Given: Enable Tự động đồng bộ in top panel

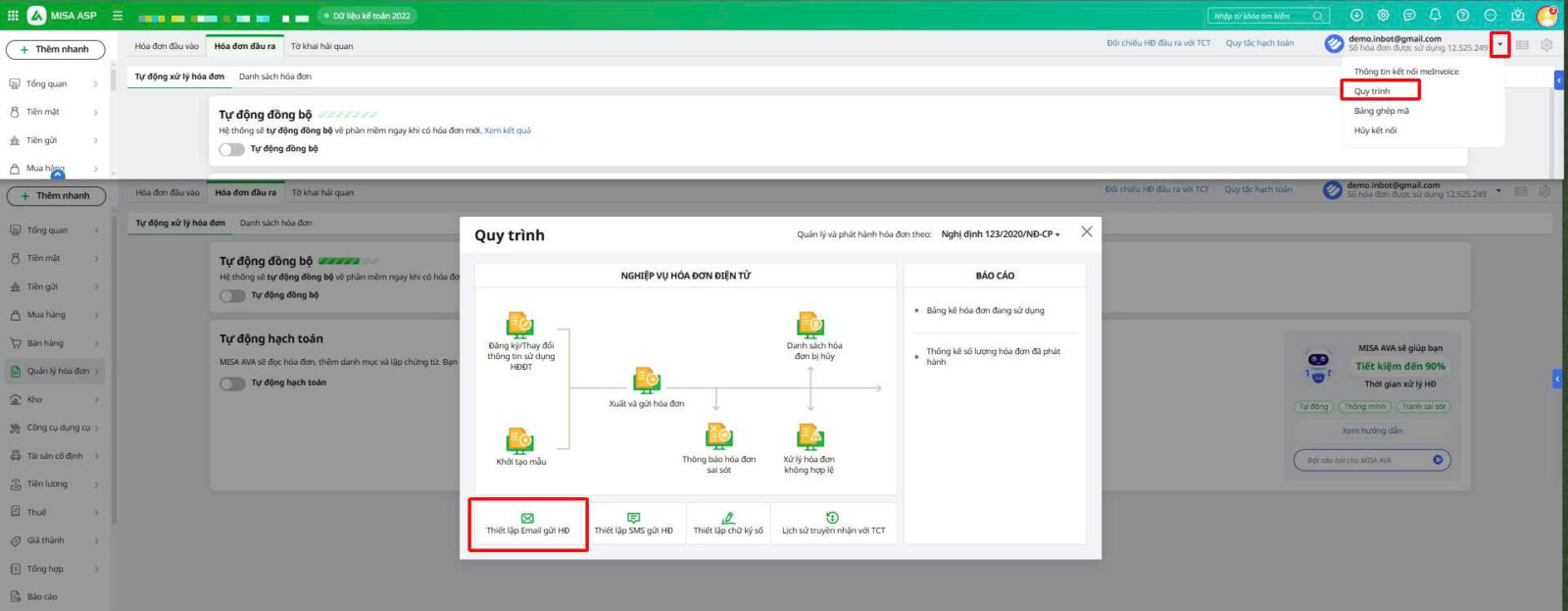Looking at the screenshot, I should click(x=231, y=149).
